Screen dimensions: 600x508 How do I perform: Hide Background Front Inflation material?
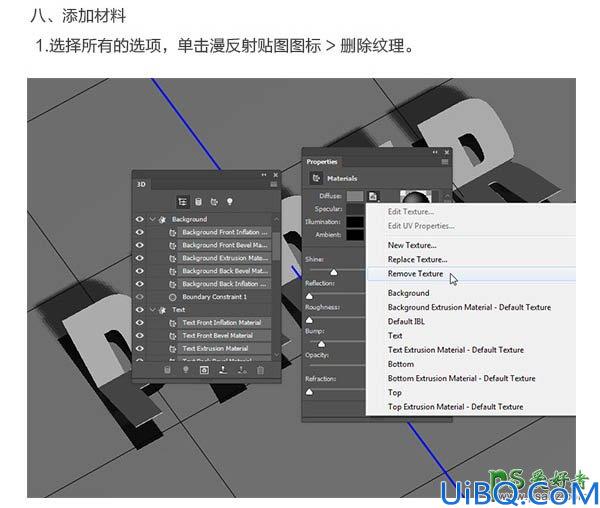click(x=140, y=232)
